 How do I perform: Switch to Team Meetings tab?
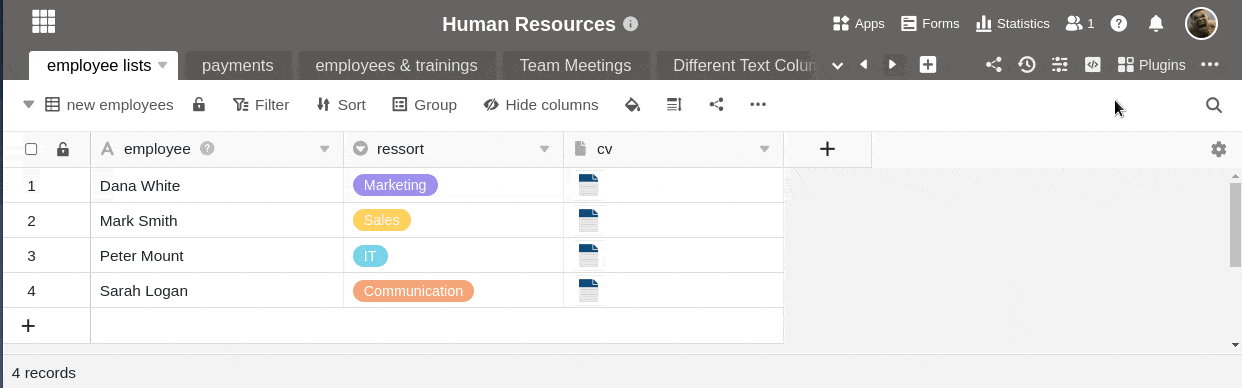point(575,65)
